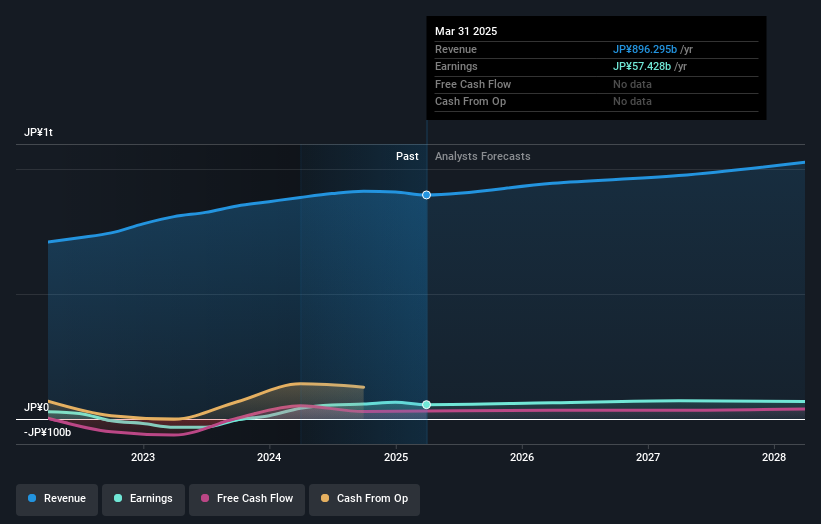The image size is (821, 524).
Task: Click the Revenue row label in tooltip
Action: pos(456,49)
